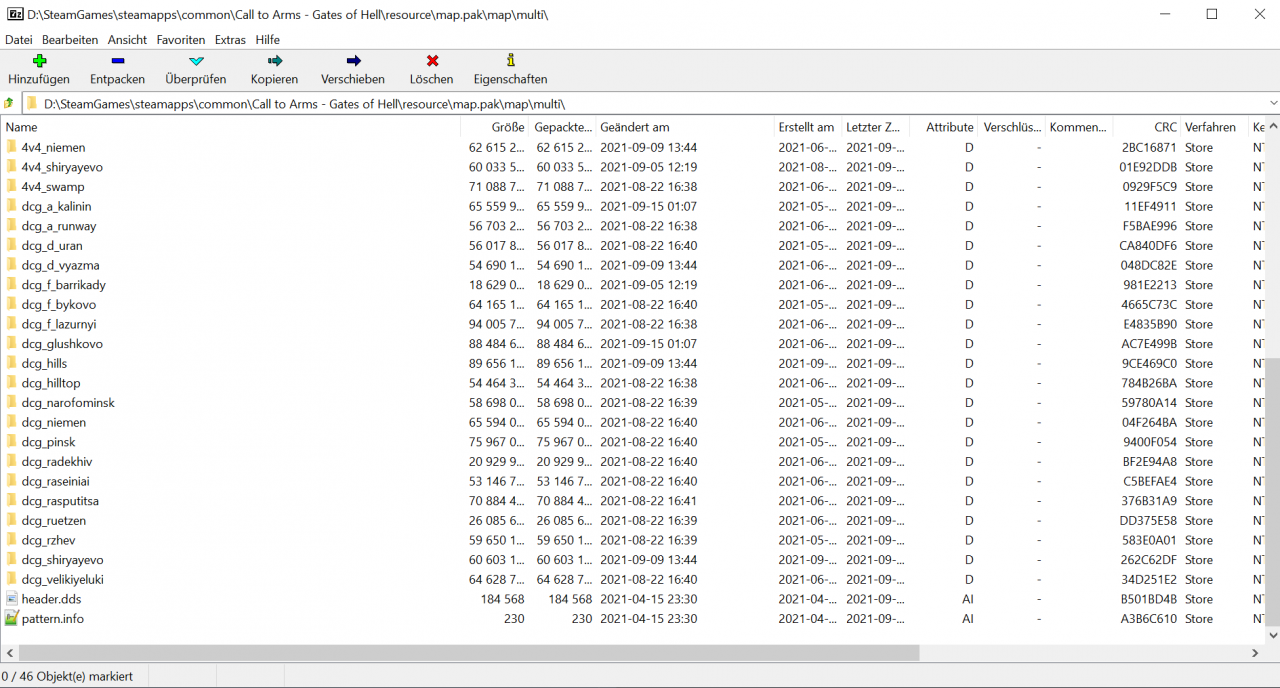Viewport: 1280px width, 688px height.
Task: Expand the address bar path dropdown
Action: [x=1272, y=103]
